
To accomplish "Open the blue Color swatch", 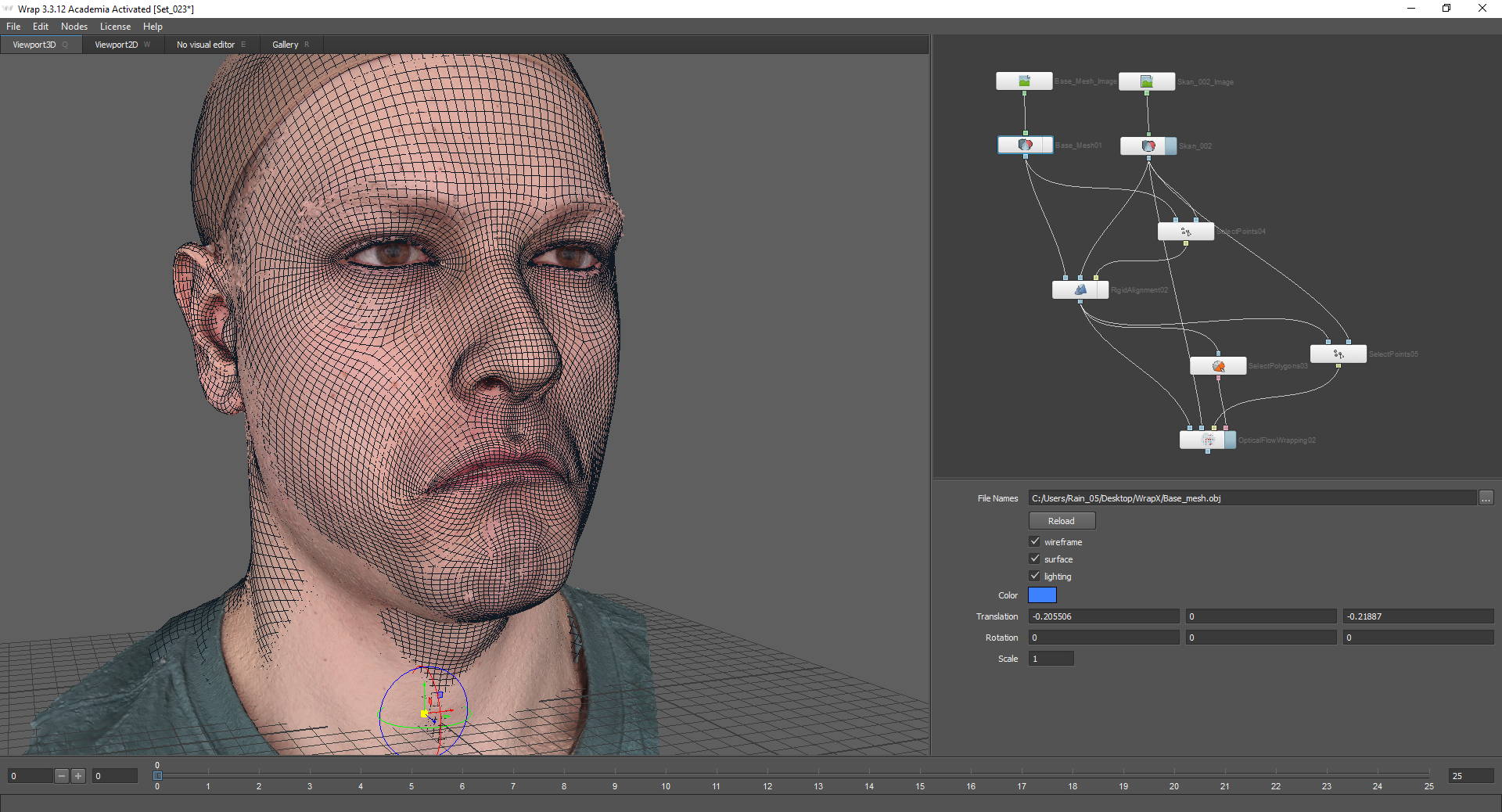I will (x=1042, y=595).
